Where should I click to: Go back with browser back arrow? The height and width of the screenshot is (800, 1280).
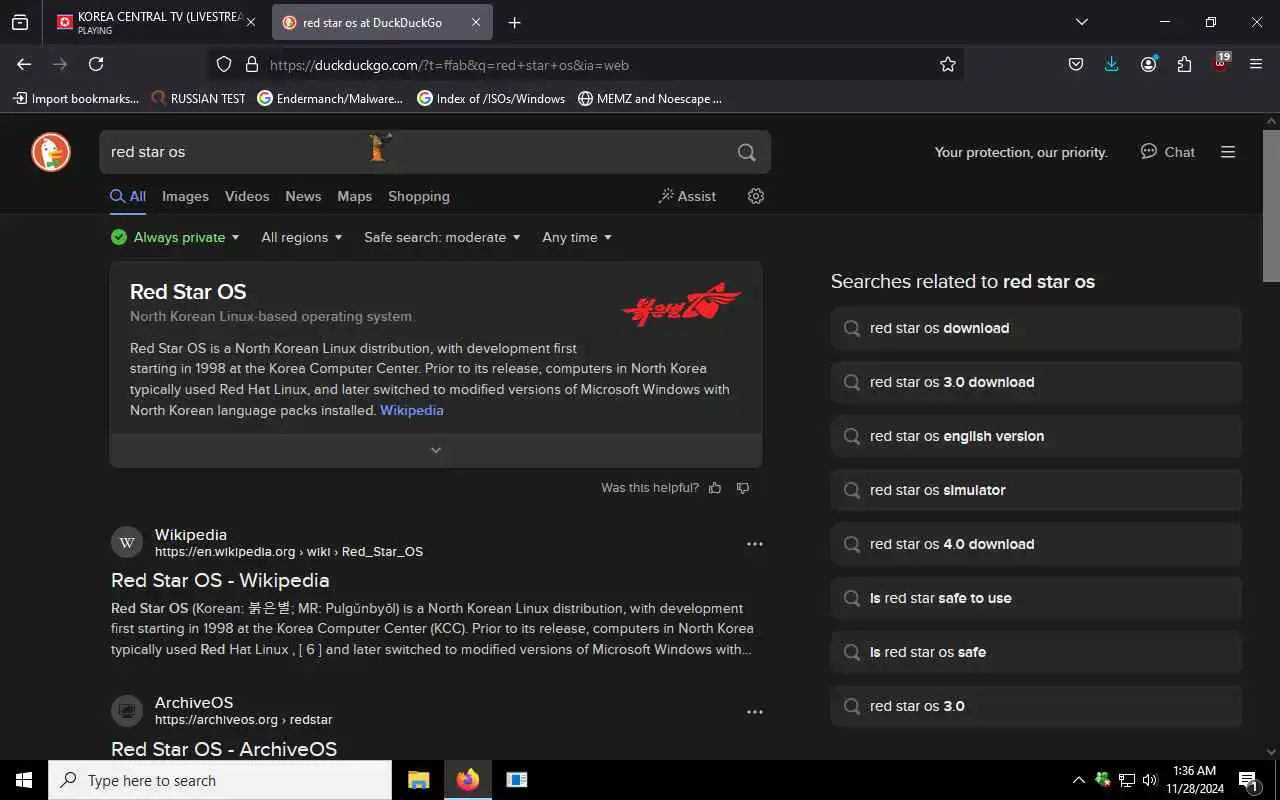tap(24, 64)
